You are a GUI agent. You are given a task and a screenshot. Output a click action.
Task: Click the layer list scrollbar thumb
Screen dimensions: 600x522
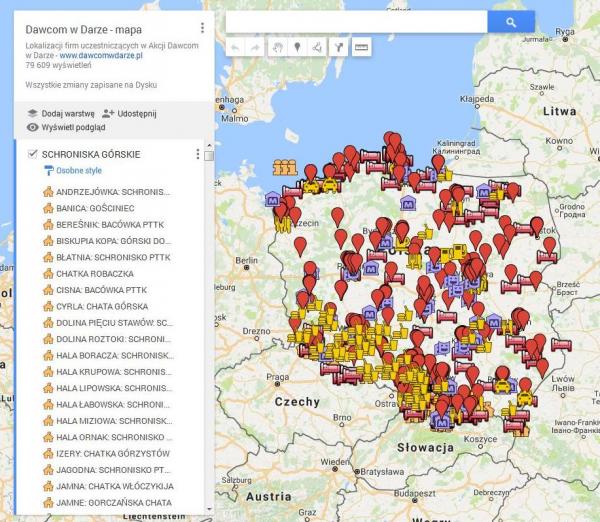pyautogui.click(x=209, y=156)
